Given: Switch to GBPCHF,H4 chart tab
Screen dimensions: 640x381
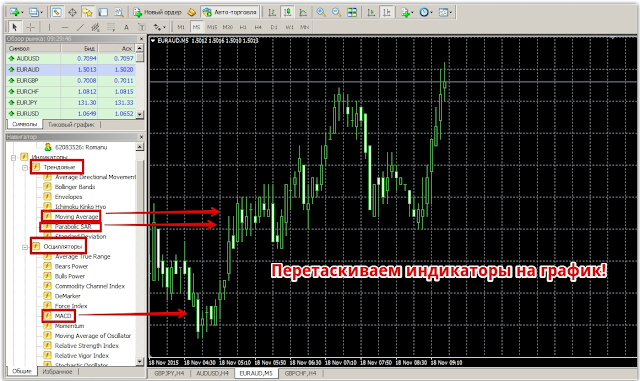Looking at the screenshot, I should click(300, 373).
